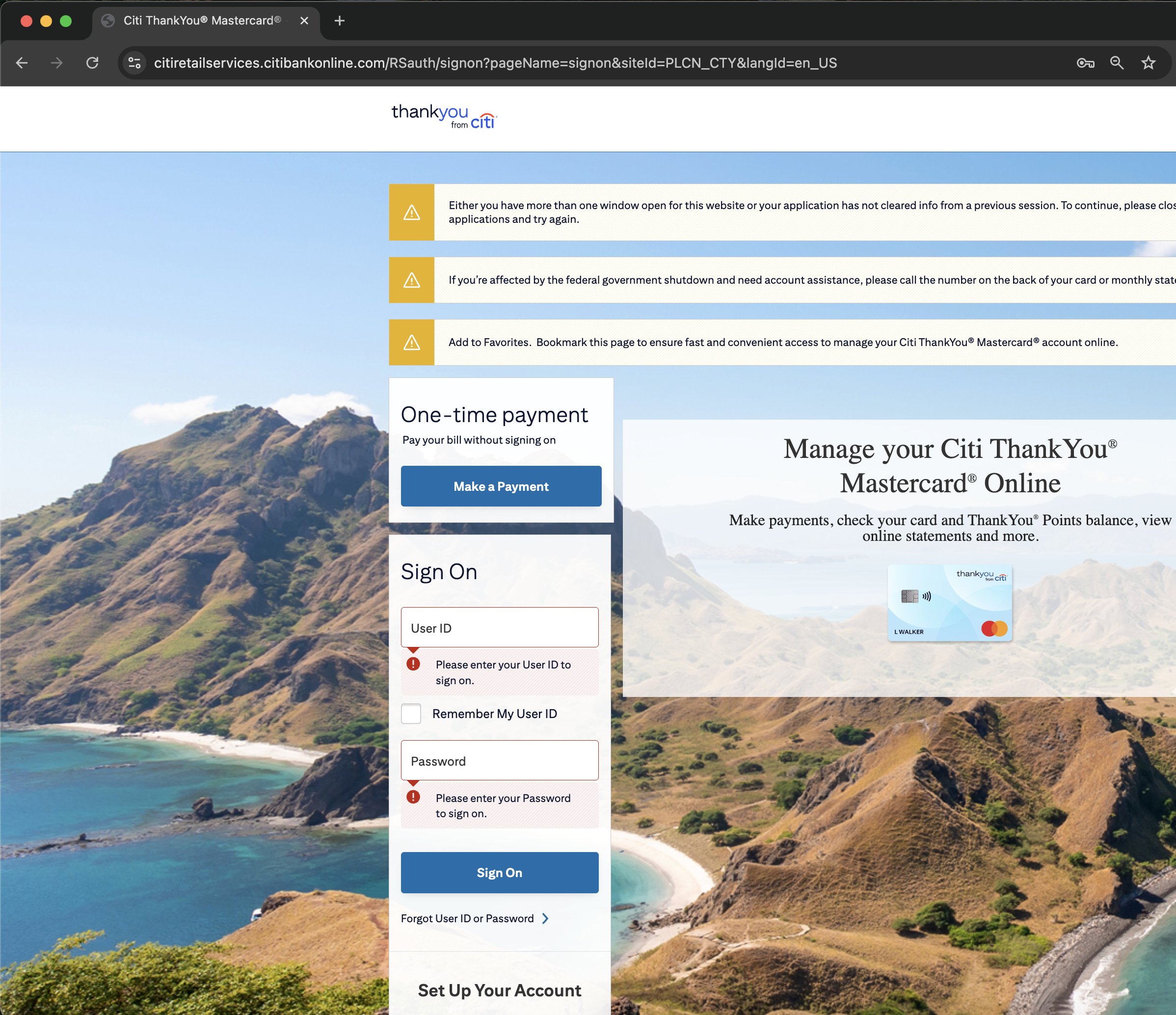Click the Password error exclamation icon
The width and height of the screenshot is (1176, 1015).
[413, 797]
